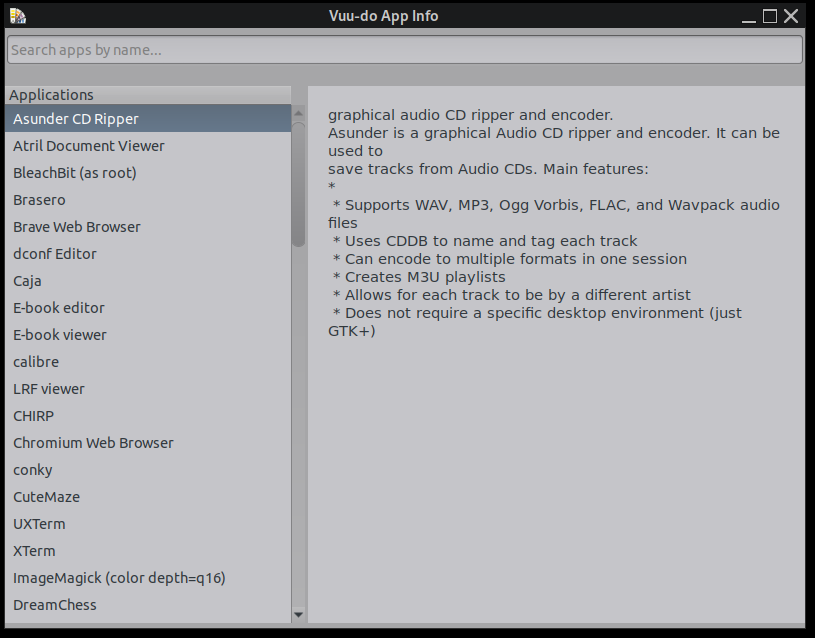Select the E-book viewer entry
815x638 pixels.
148,335
